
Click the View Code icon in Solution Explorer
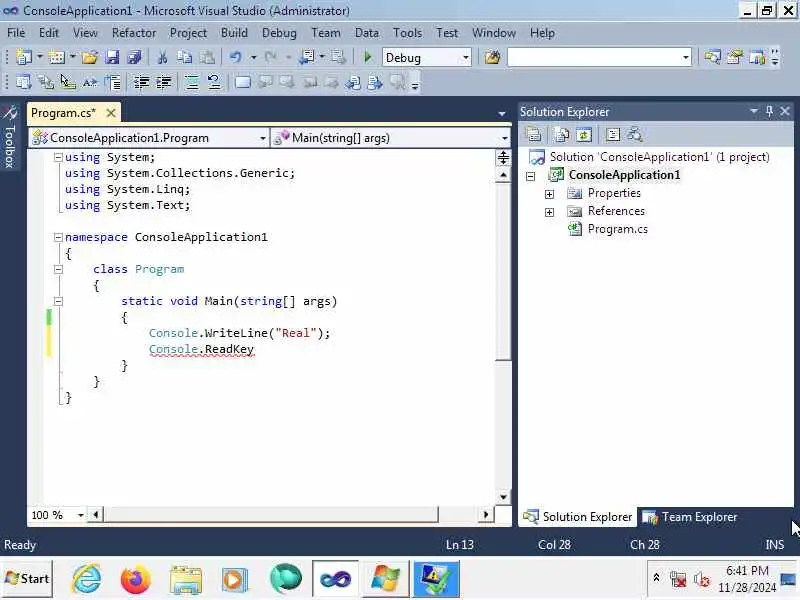(612, 135)
